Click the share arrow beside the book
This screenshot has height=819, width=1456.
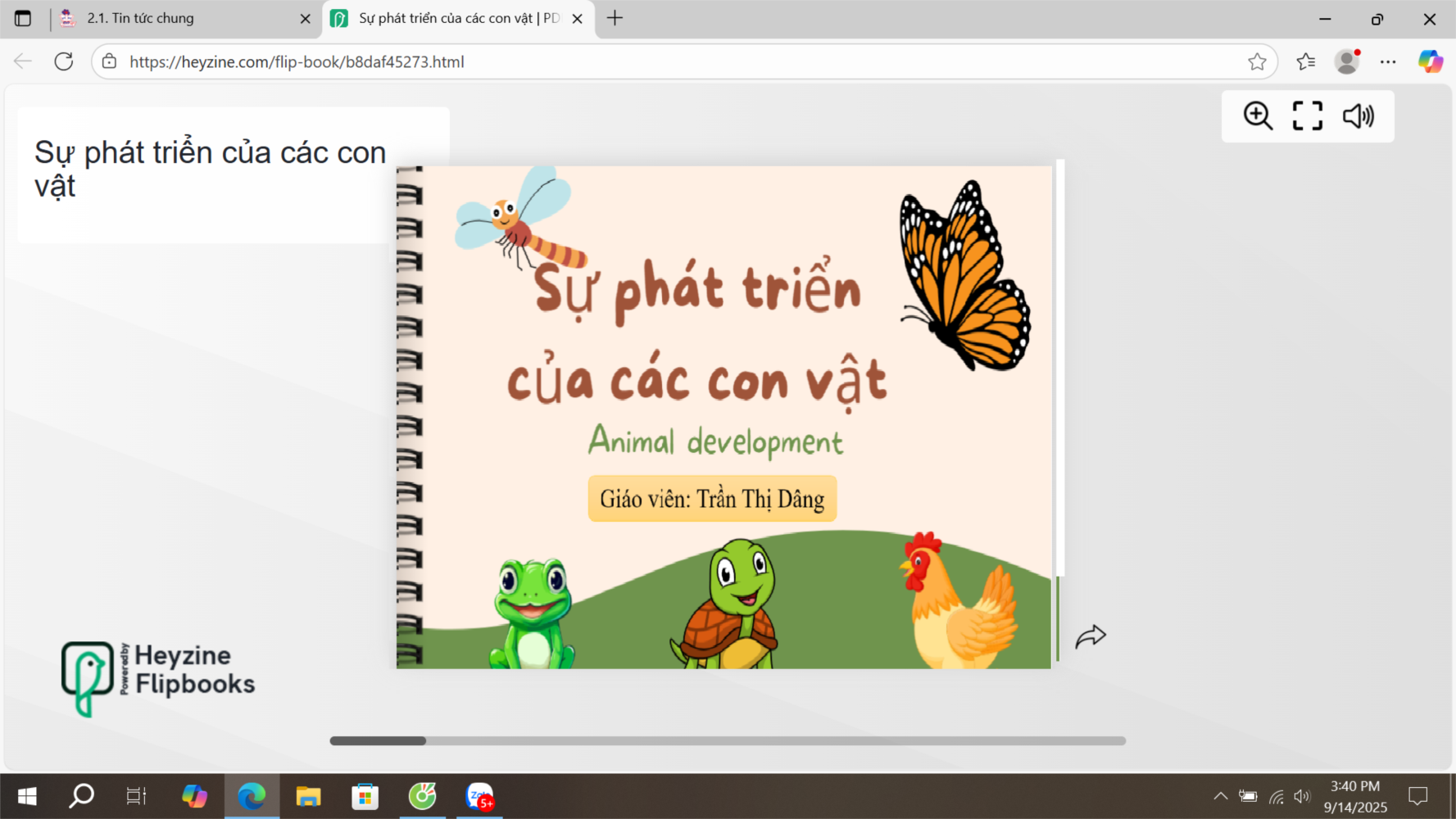1091,636
